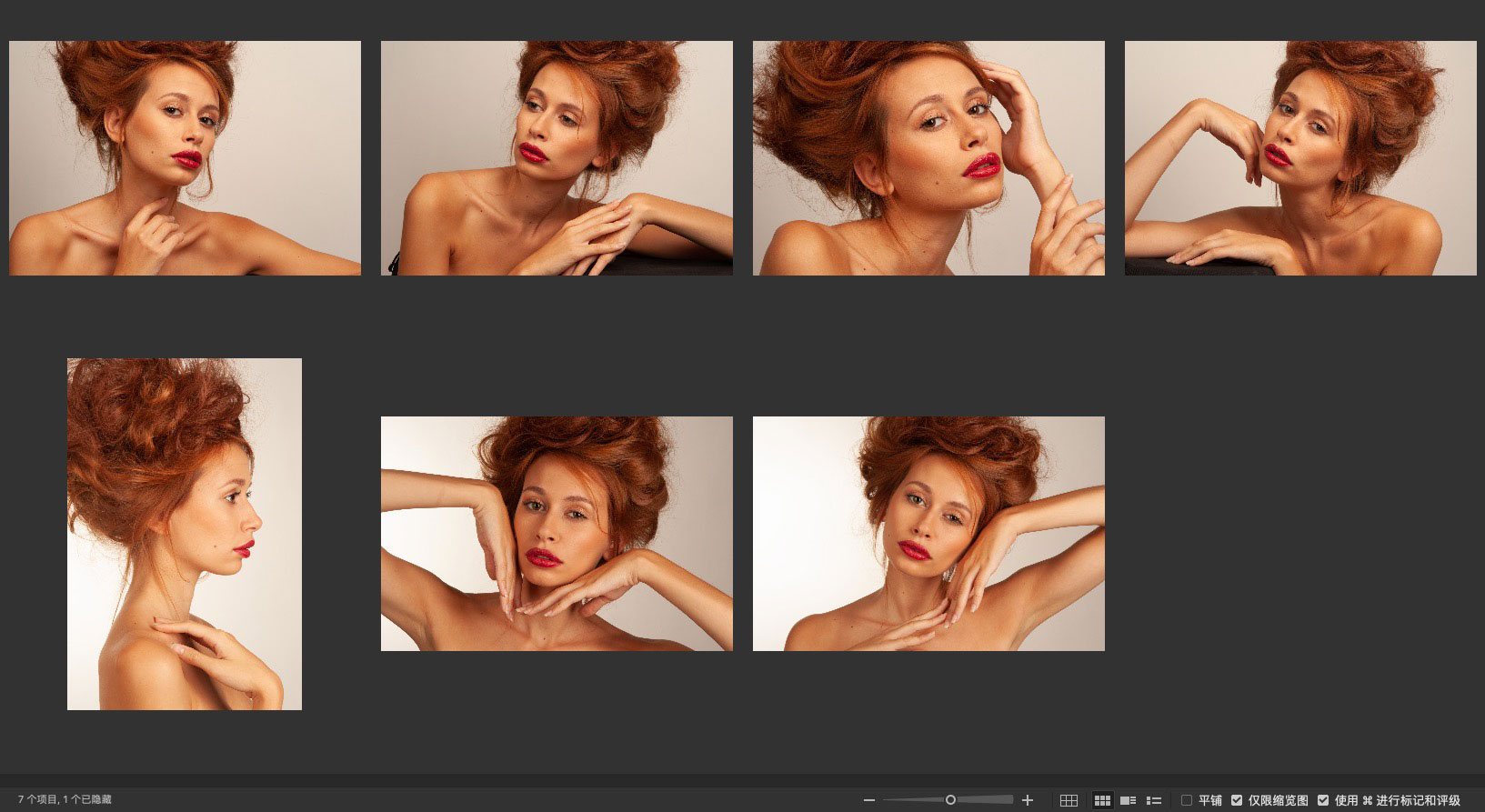The height and width of the screenshot is (812, 1485).
Task: Uncheck the 仅限缩览图 option
Action: pos(1237,800)
